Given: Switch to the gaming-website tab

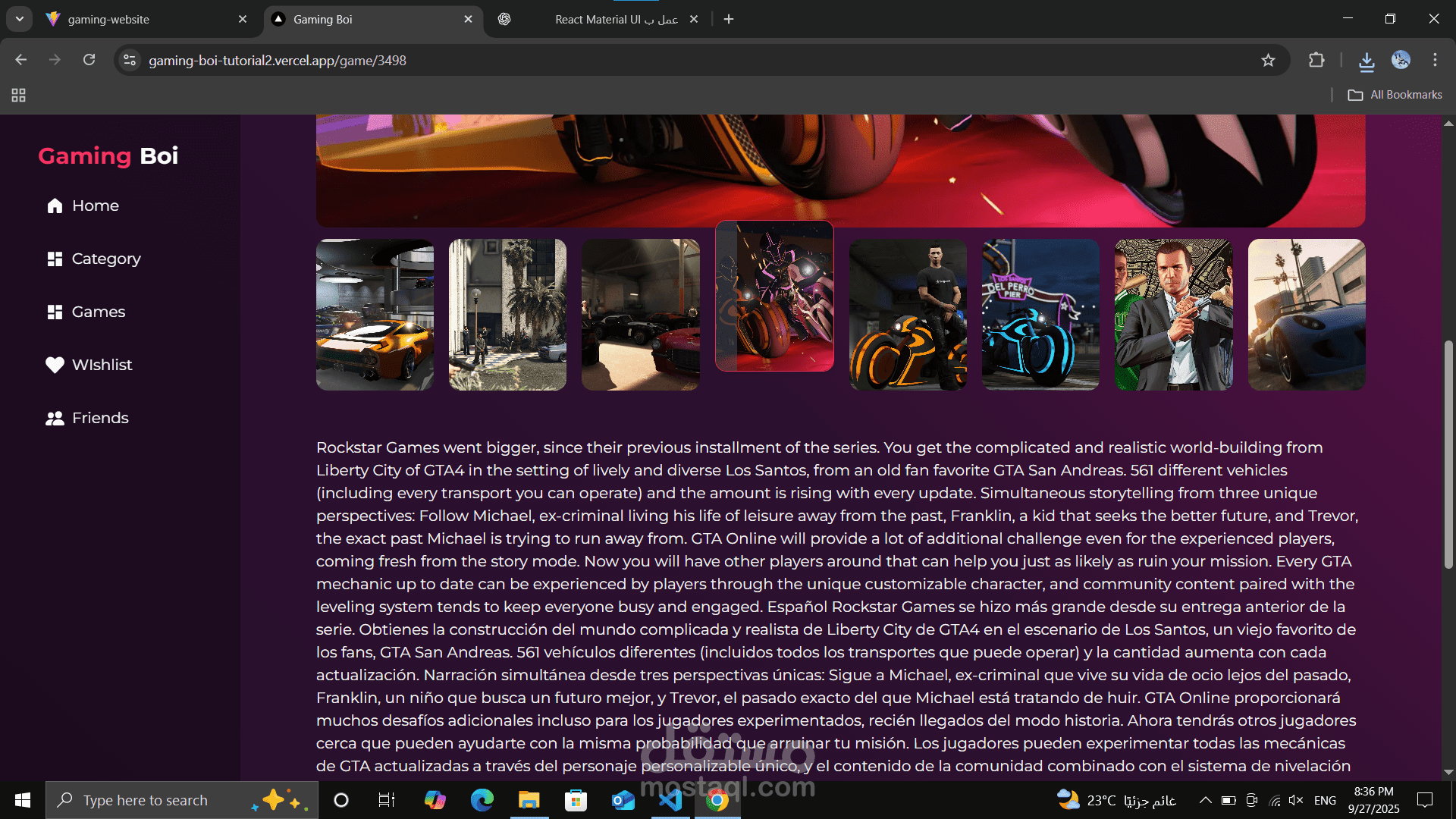Looking at the screenshot, I should pos(108,19).
